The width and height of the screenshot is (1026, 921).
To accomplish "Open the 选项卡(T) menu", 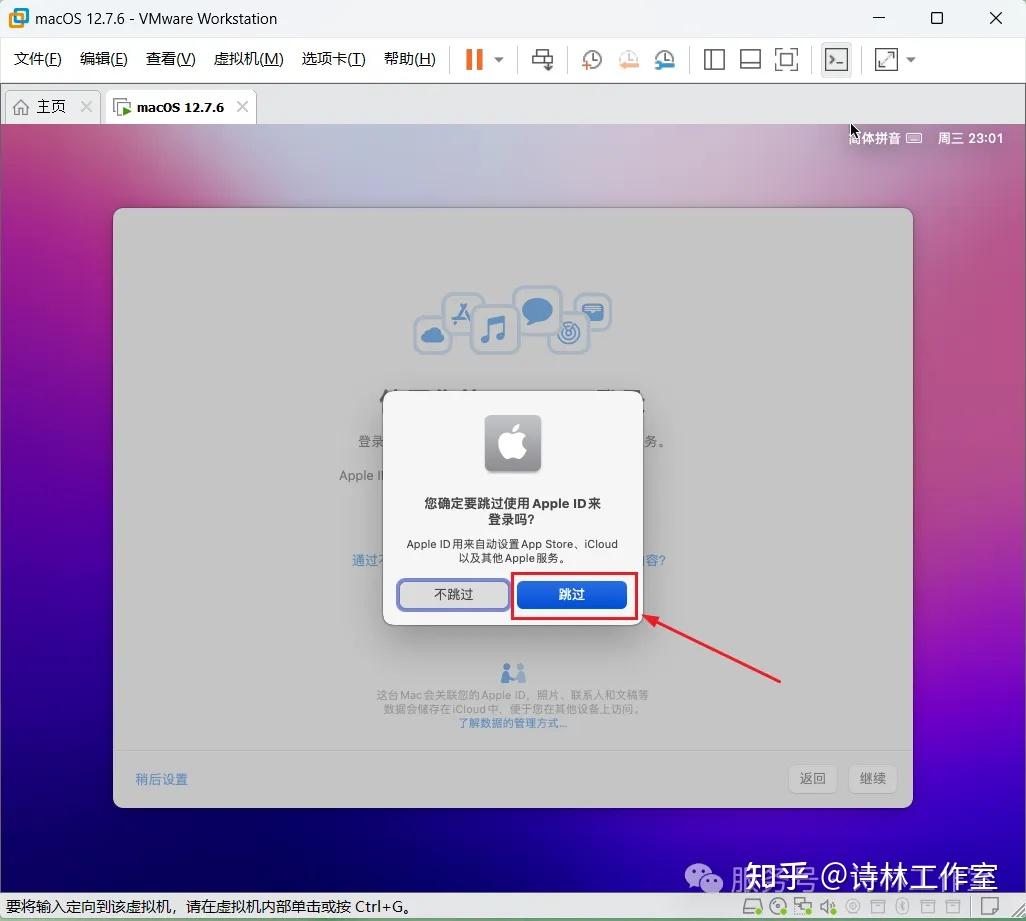I will (333, 59).
